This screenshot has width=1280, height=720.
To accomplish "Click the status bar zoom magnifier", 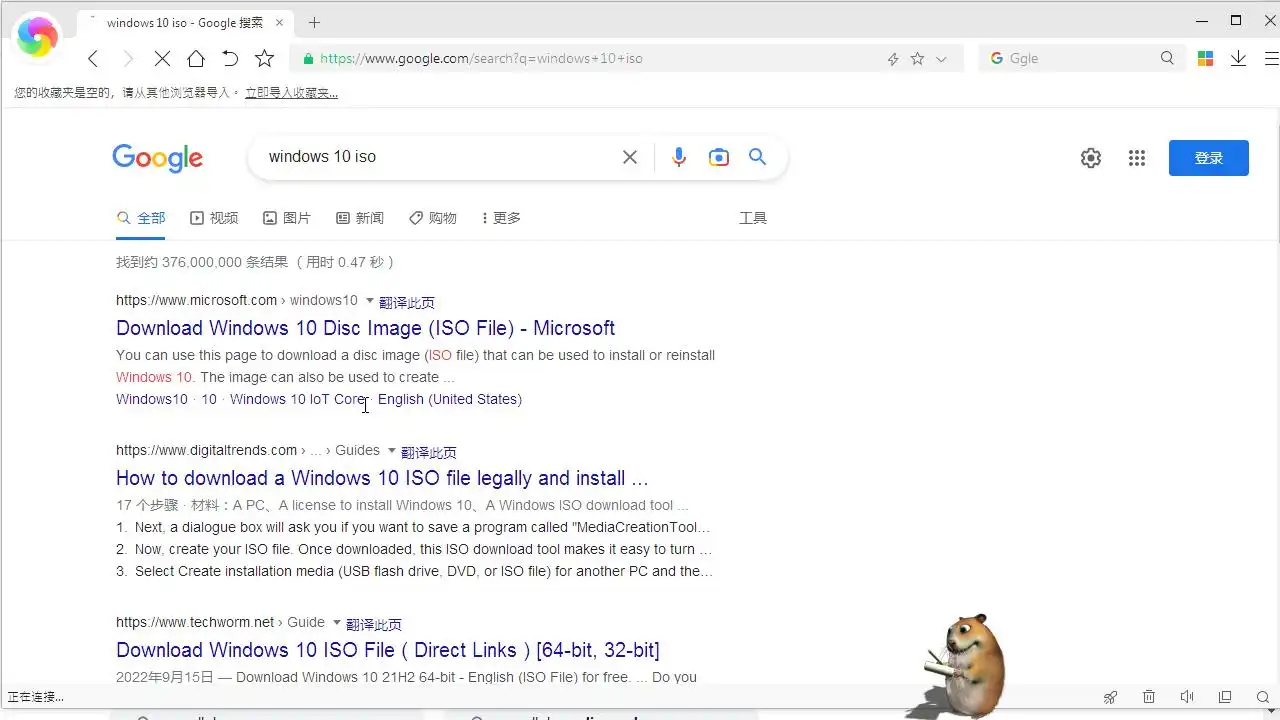I will tap(1262, 697).
